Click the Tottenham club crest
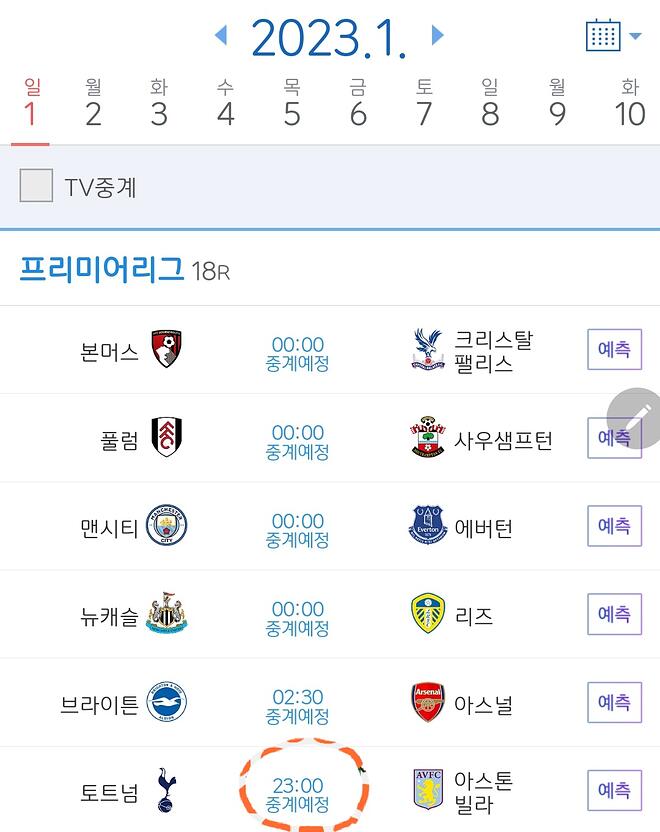The image size is (660, 832). (166, 790)
